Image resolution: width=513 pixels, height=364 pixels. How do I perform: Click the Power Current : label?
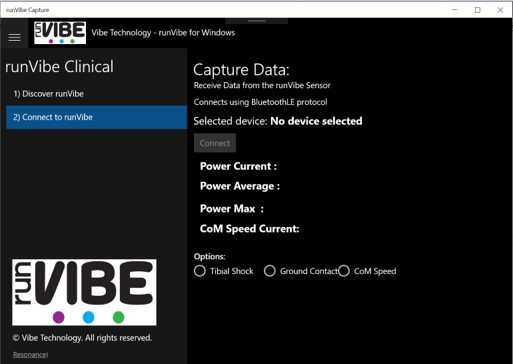tap(238, 166)
